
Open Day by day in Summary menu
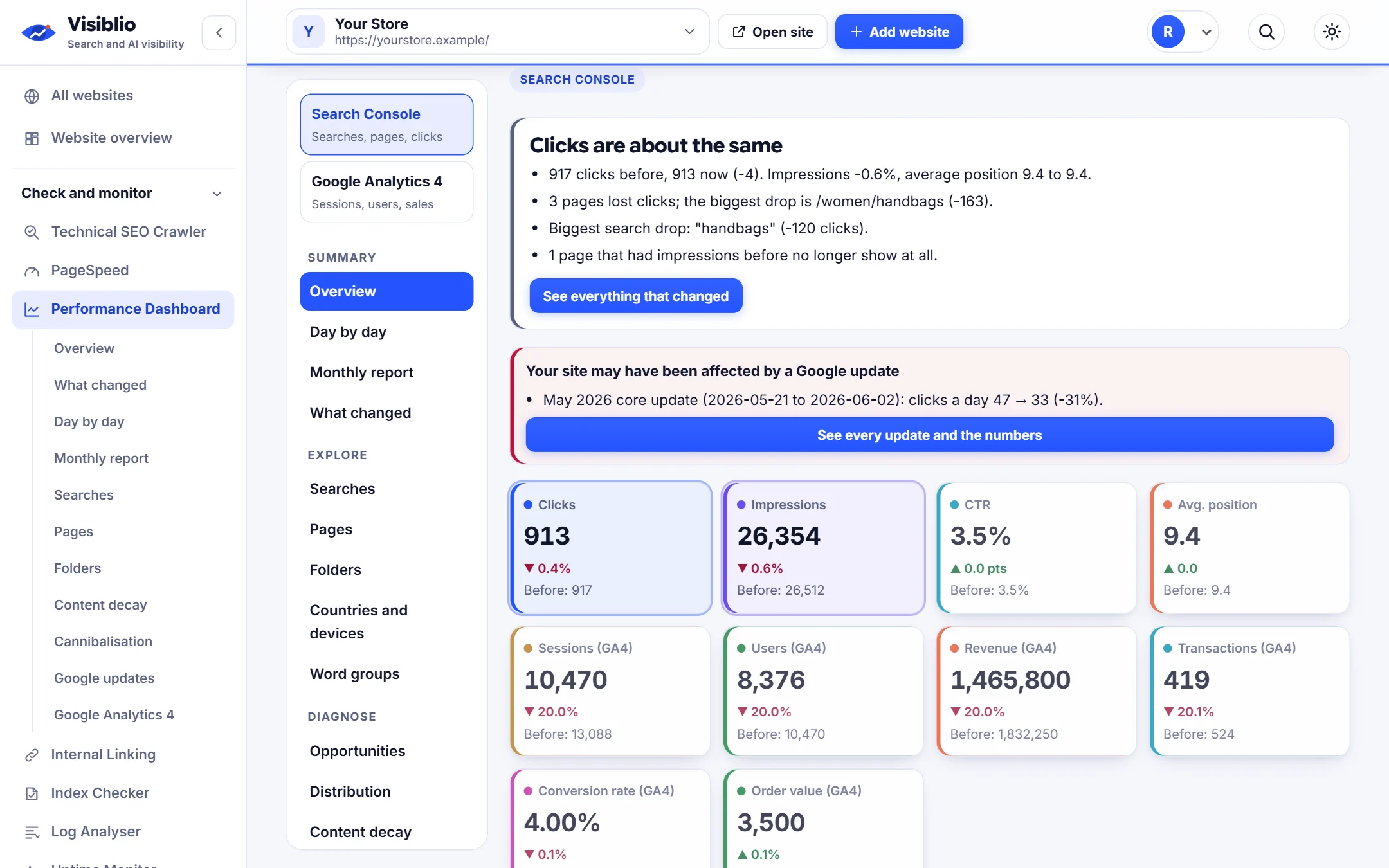(386, 332)
